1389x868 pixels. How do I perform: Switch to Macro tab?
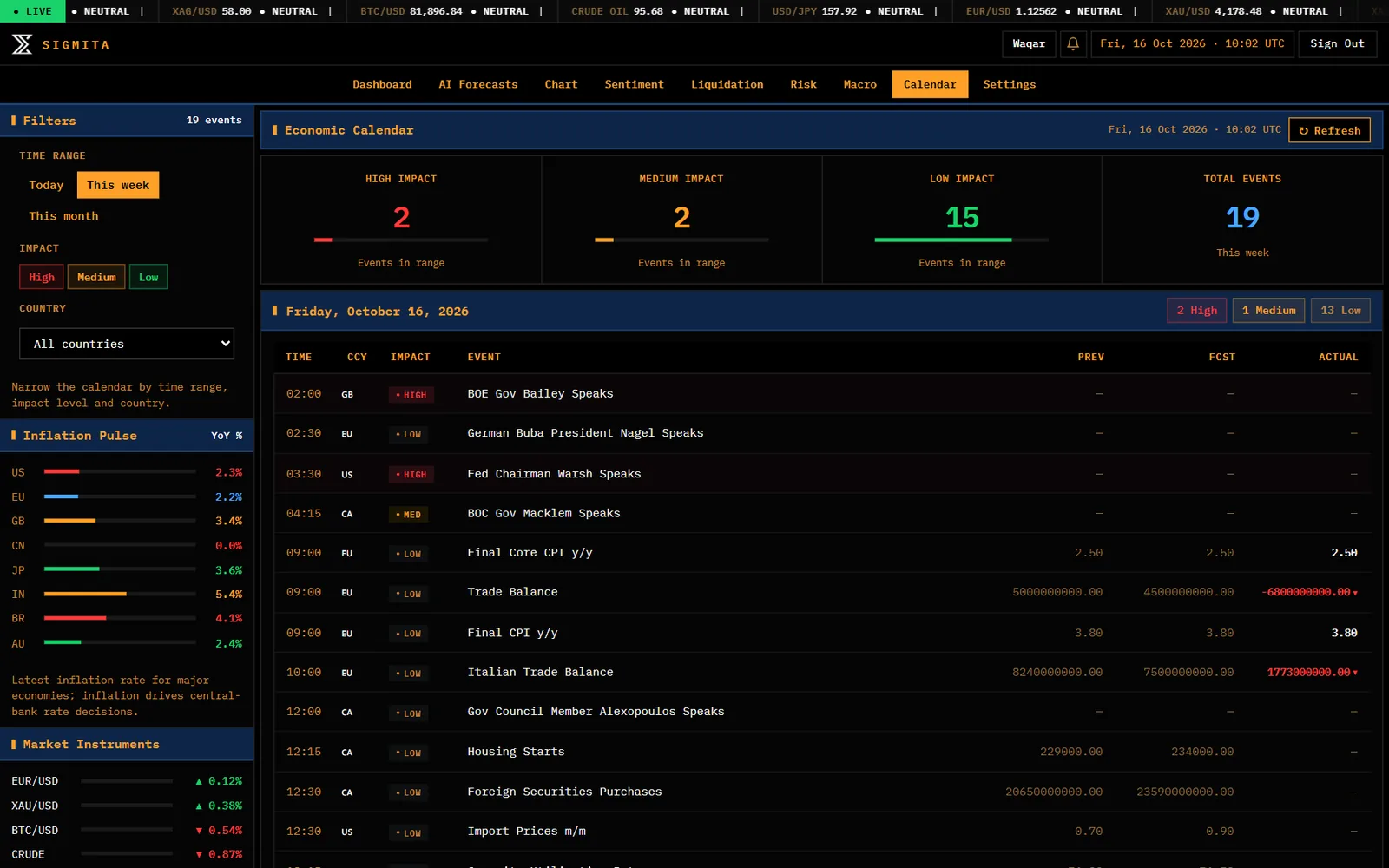(x=859, y=84)
